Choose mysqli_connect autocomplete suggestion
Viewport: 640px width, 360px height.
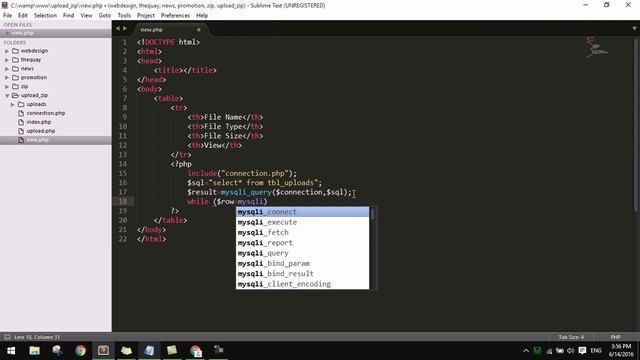pos(302,212)
